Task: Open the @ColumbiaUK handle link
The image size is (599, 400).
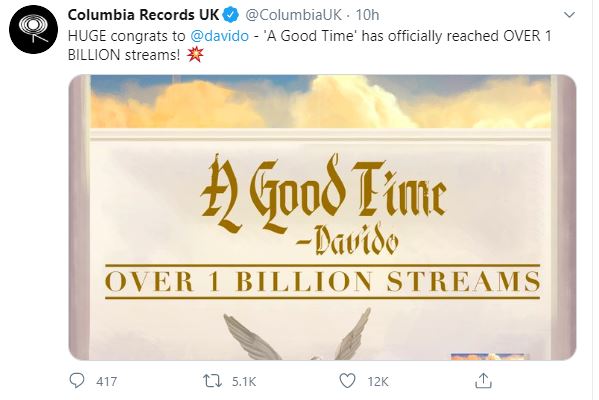Action: tap(293, 15)
